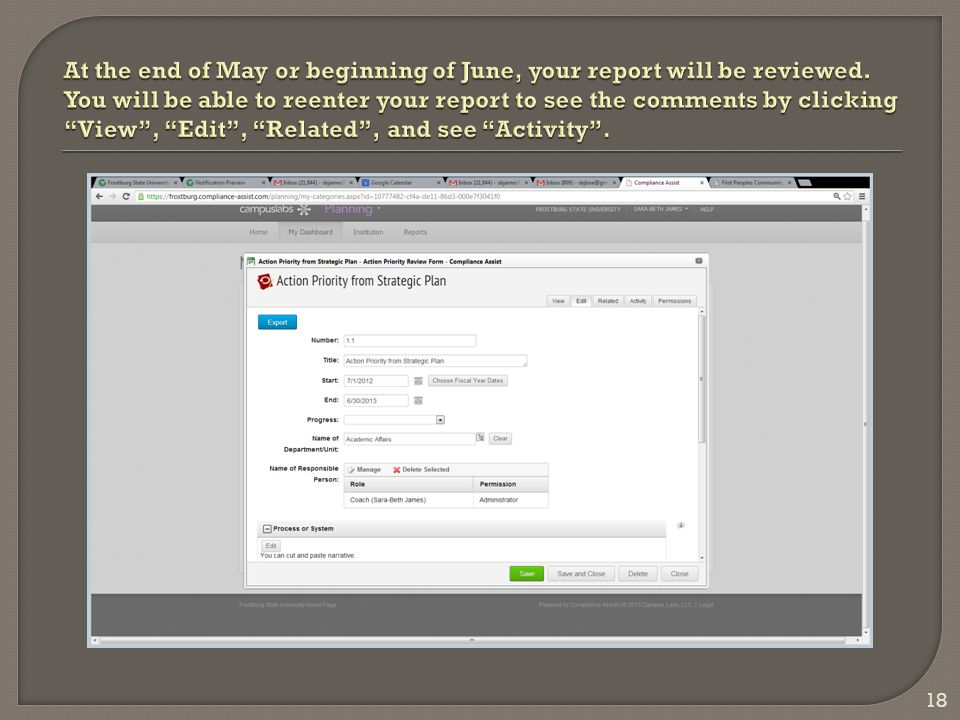Click the Manage pencil icon
Image resolution: width=960 pixels, height=720 pixels.
tap(351, 470)
